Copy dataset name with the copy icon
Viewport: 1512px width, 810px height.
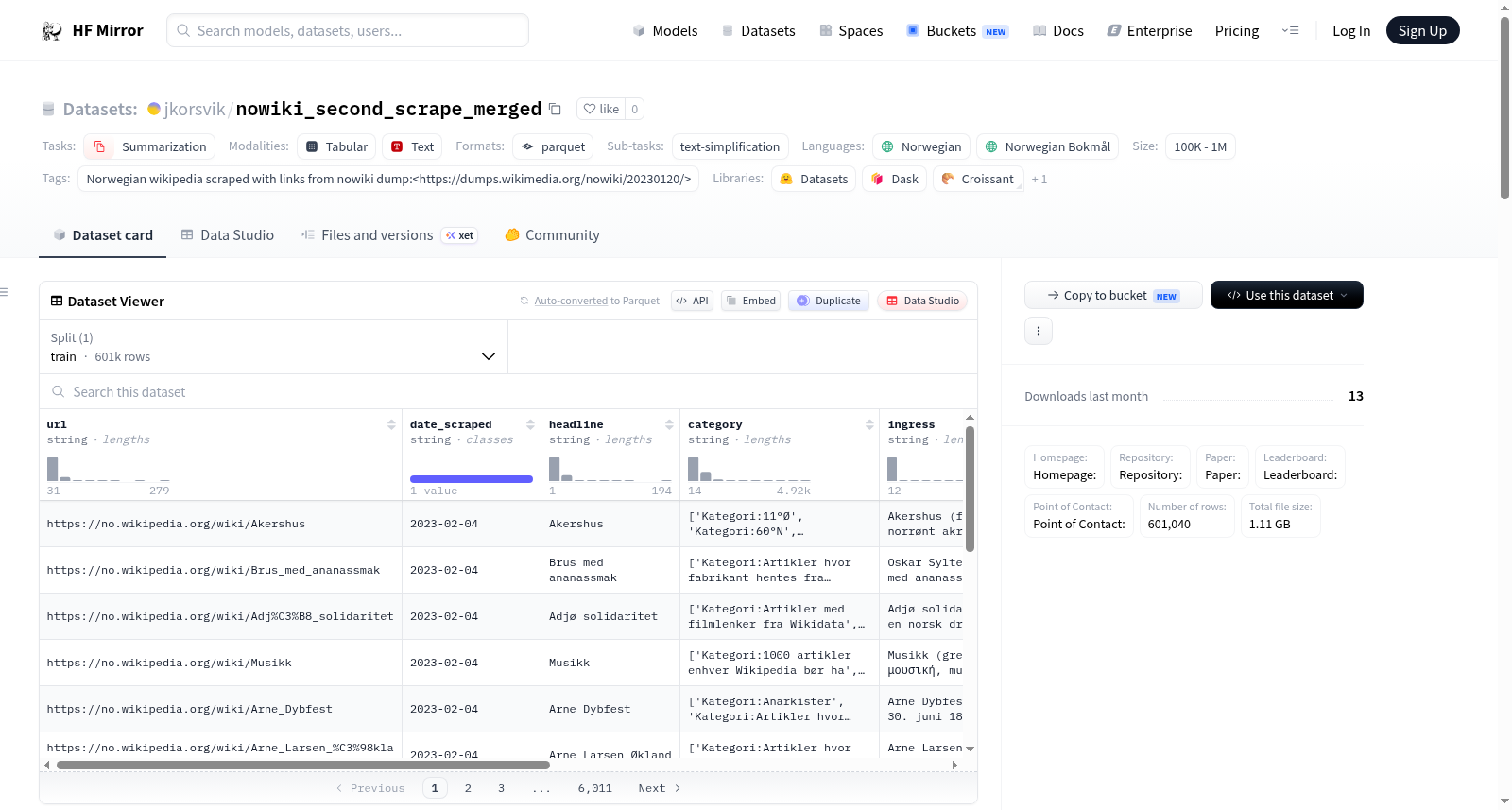556,109
